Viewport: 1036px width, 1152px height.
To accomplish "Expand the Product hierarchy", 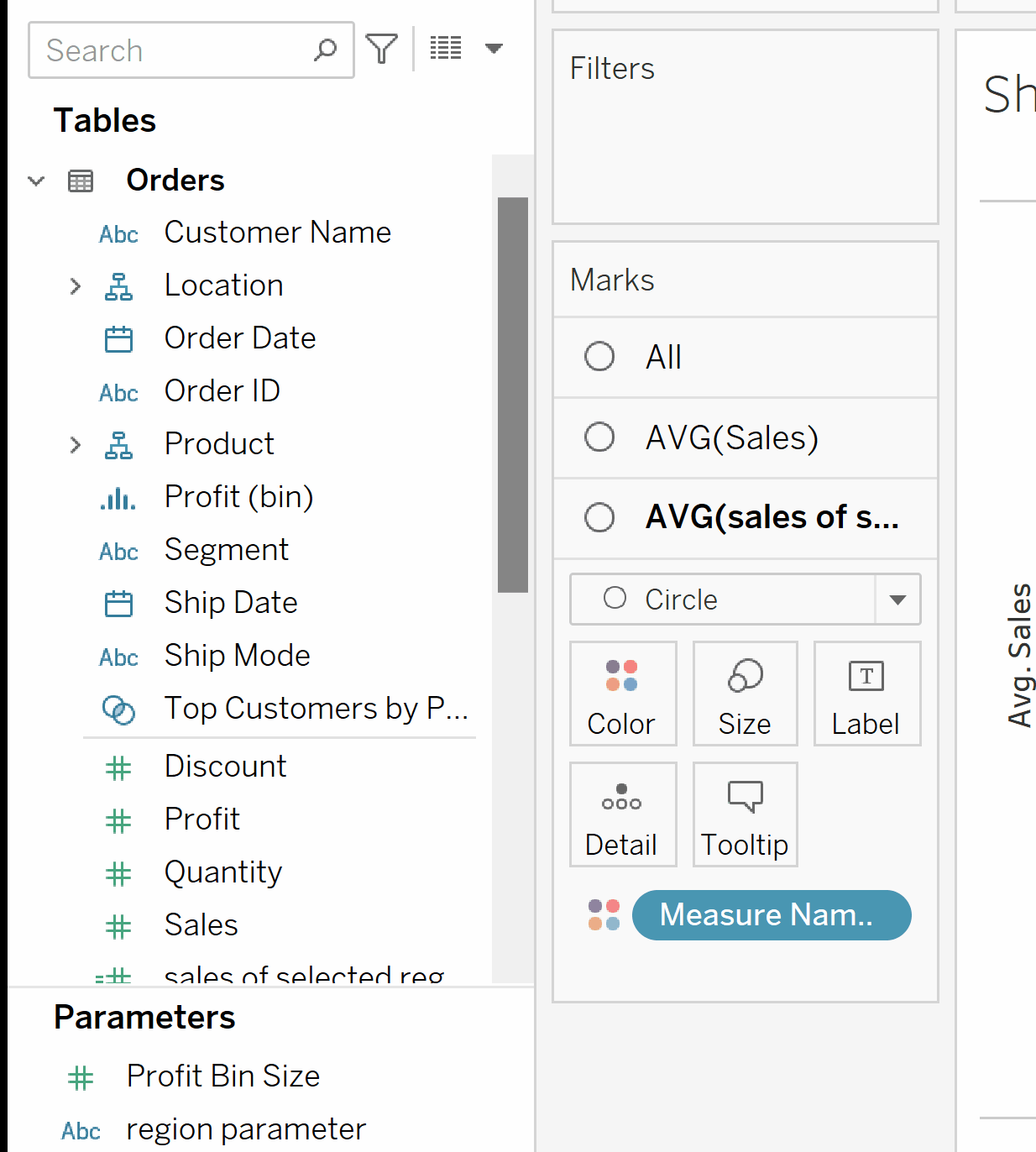I will coord(76,445).
